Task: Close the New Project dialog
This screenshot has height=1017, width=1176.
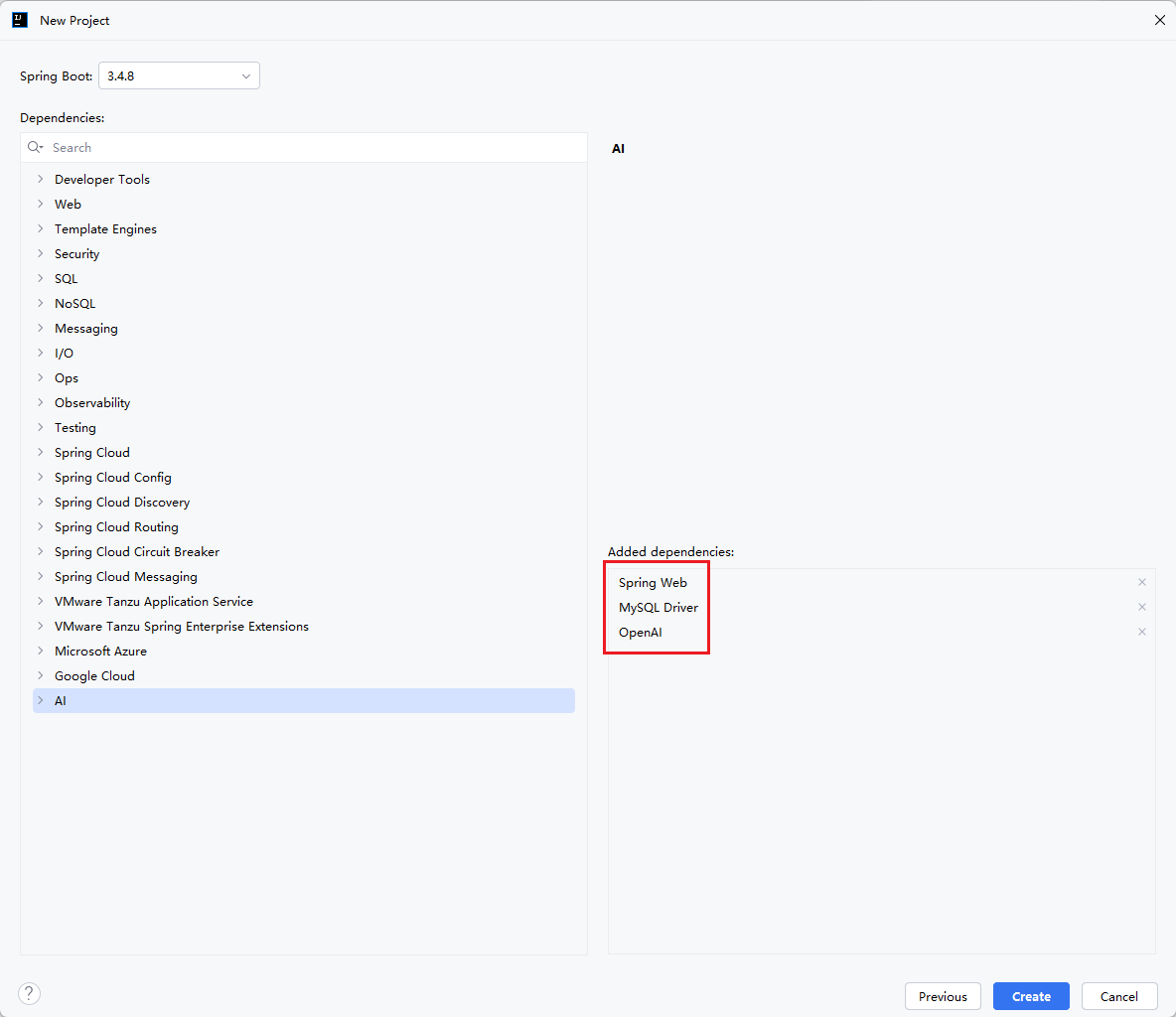Action: [x=1159, y=20]
